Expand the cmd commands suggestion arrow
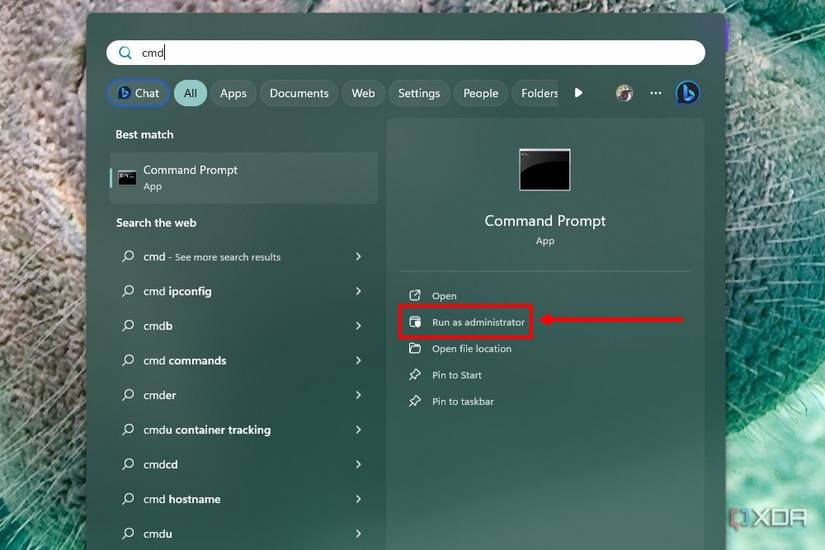 pyautogui.click(x=358, y=360)
